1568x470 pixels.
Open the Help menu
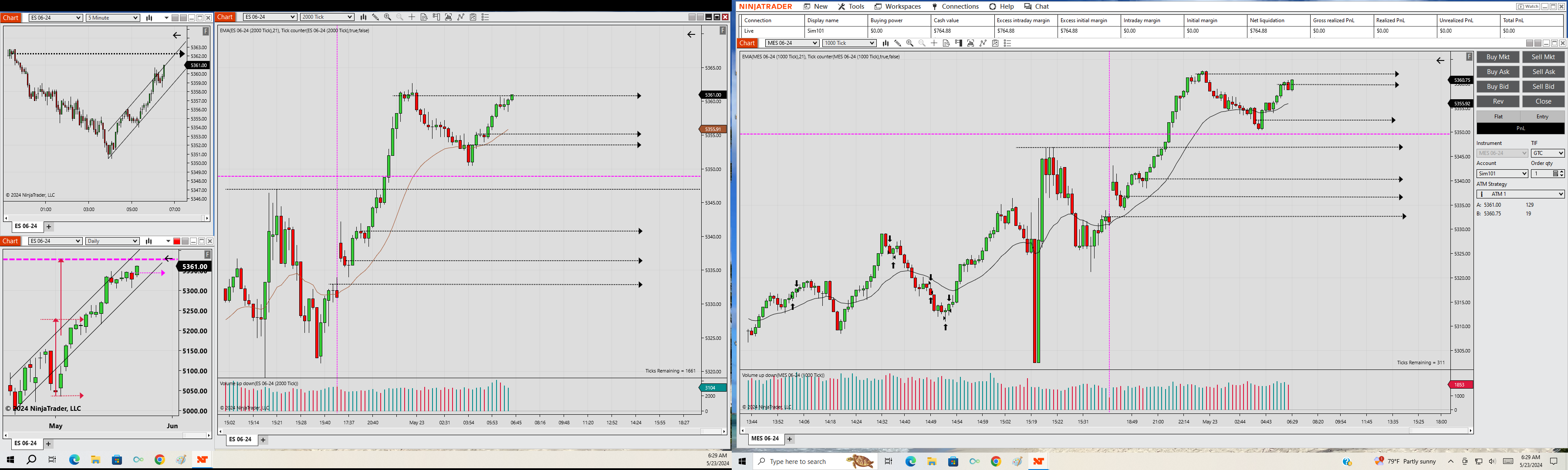(1001, 7)
